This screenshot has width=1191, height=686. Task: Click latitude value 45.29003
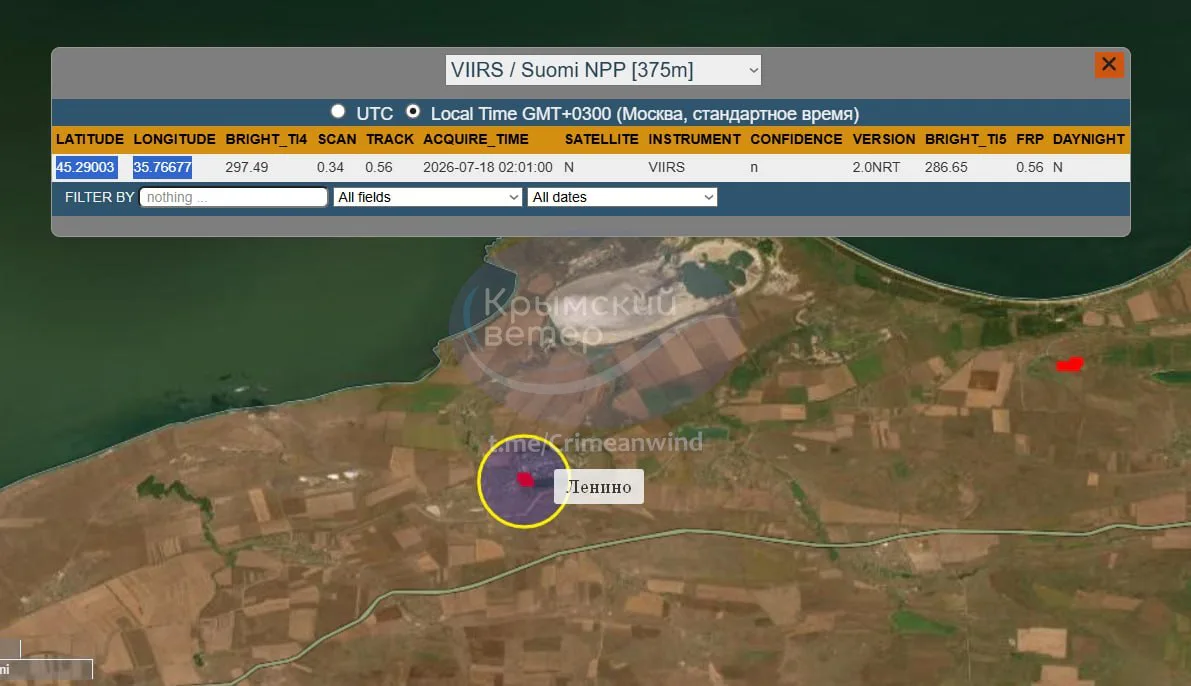point(85,167)
